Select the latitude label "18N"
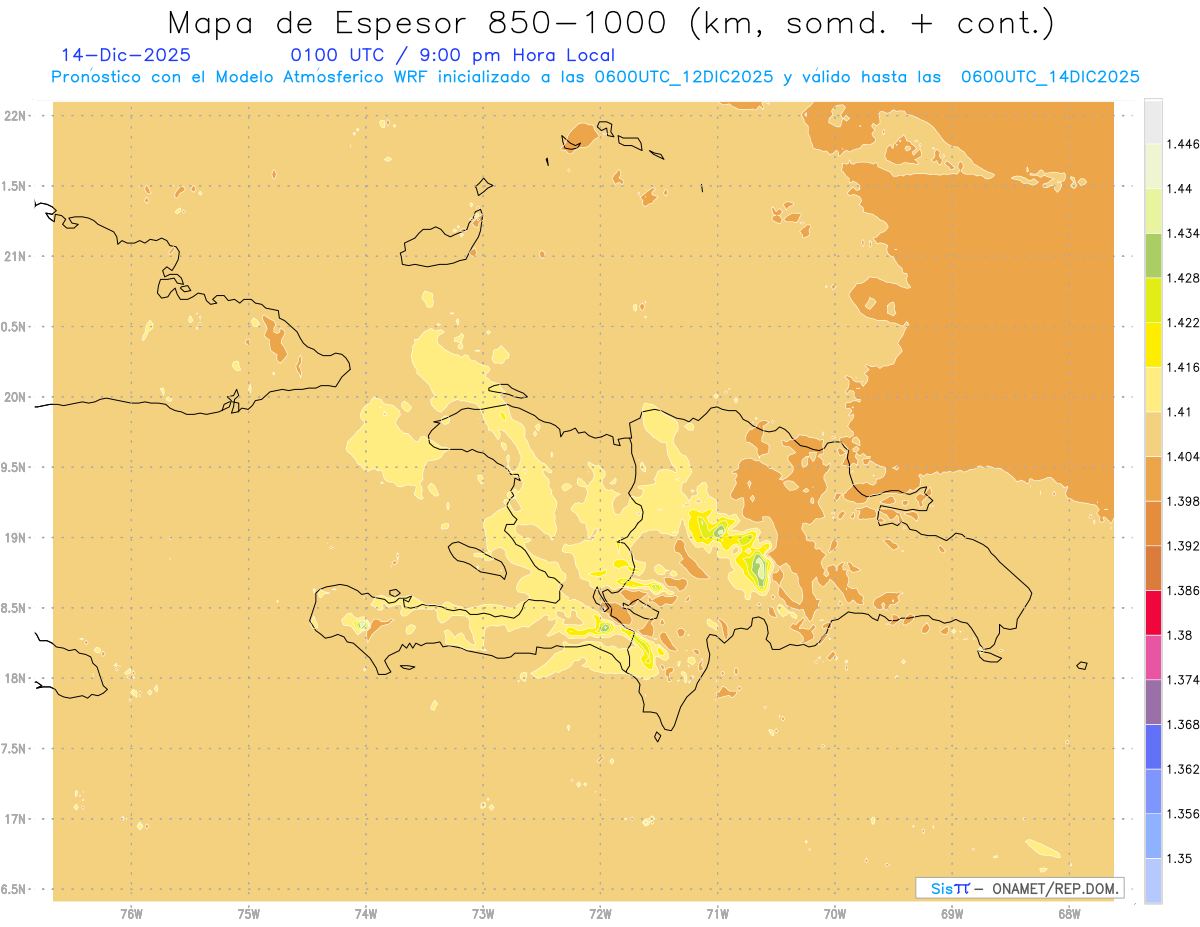Screen dimensions: 1200x927 click(15, 678)
